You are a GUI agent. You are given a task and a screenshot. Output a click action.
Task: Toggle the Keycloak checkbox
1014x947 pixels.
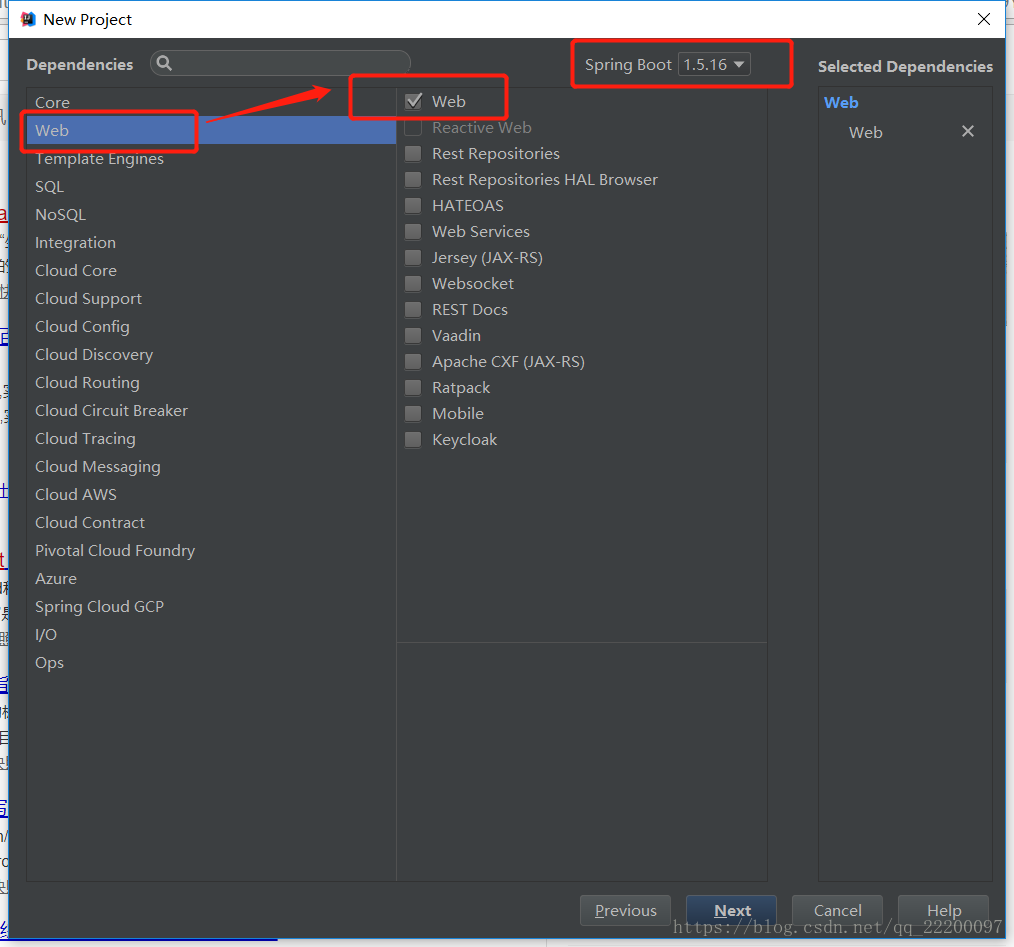point(413,440)
